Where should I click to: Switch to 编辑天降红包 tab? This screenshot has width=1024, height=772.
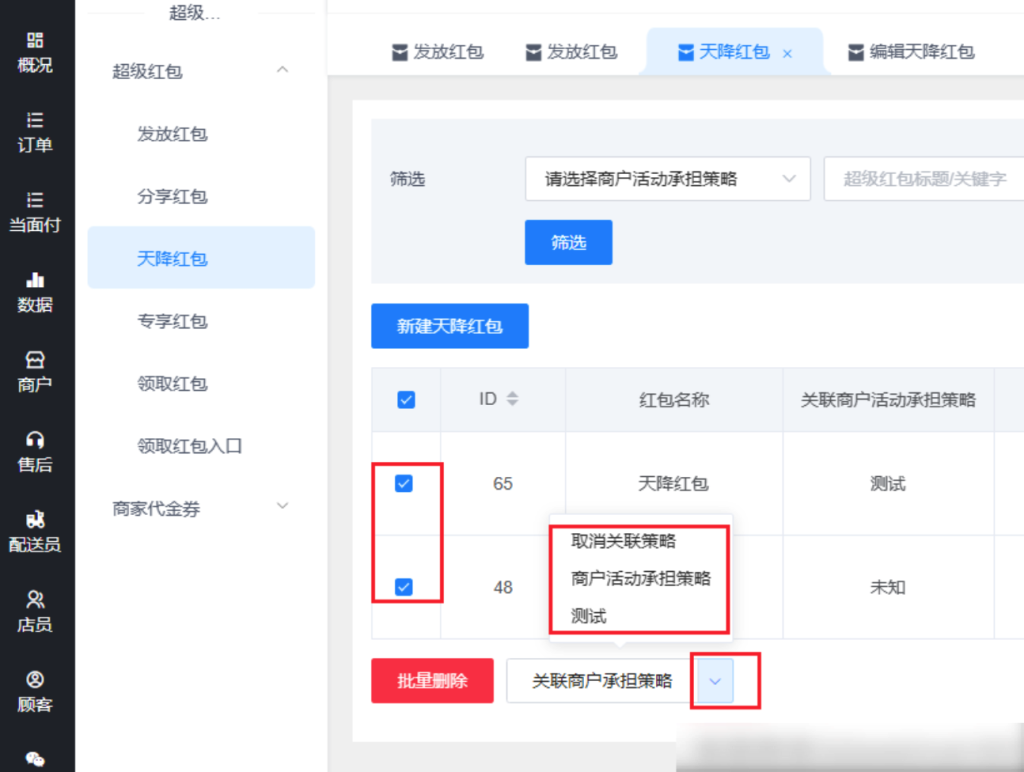pyautogui.click(x=910, y=52)
